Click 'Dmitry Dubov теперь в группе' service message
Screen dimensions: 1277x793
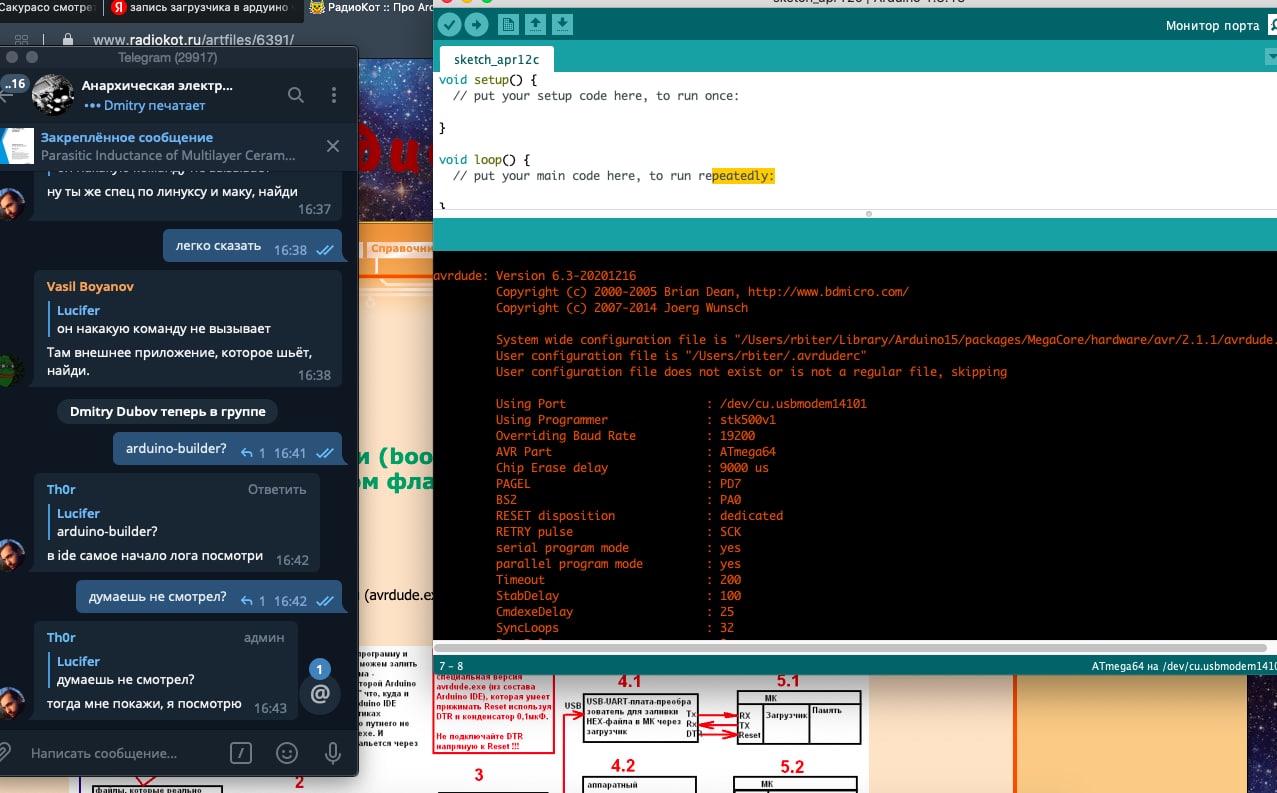(168, 411)
